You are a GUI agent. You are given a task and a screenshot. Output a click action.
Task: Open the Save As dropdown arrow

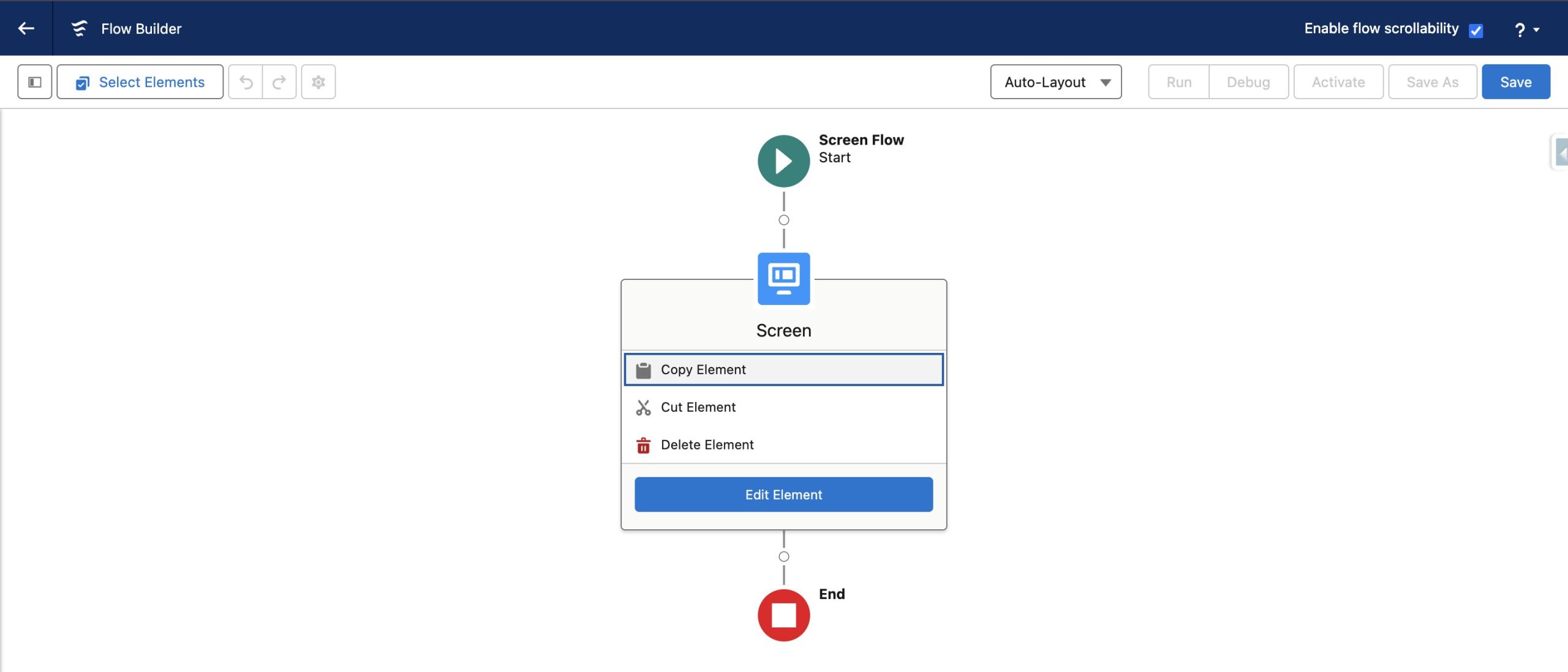[1432, 81]
